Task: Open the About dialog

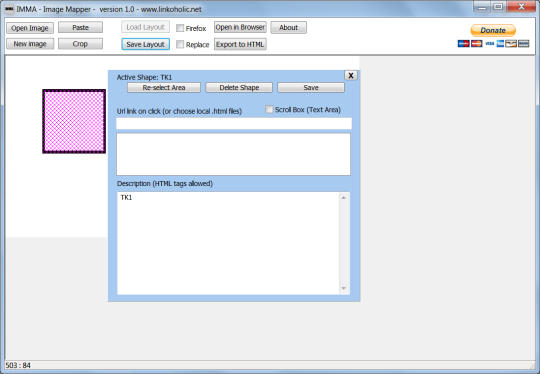Action: pos(288,28)
